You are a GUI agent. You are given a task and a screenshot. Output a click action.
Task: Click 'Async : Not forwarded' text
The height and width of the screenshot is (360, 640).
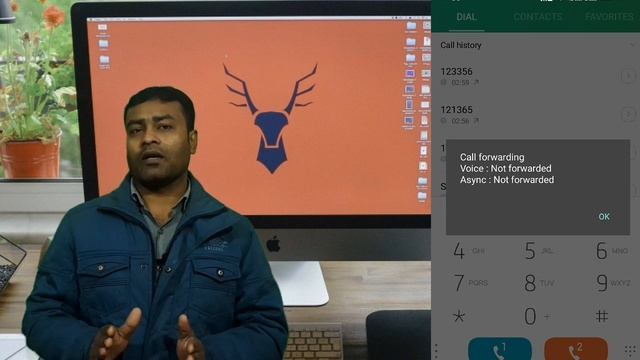point(507,180)
